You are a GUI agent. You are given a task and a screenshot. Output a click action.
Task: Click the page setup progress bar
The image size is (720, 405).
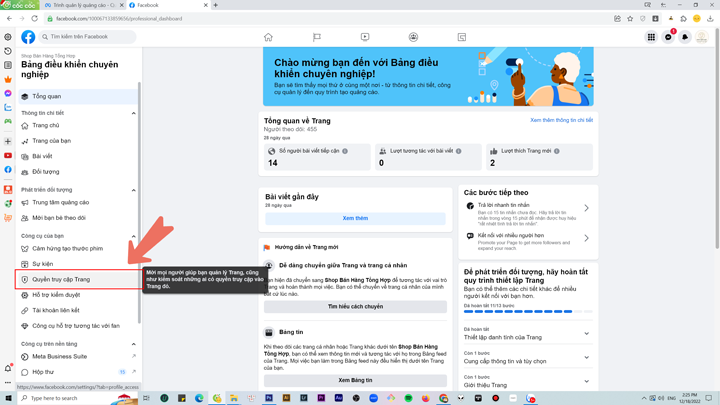(528, 311)
